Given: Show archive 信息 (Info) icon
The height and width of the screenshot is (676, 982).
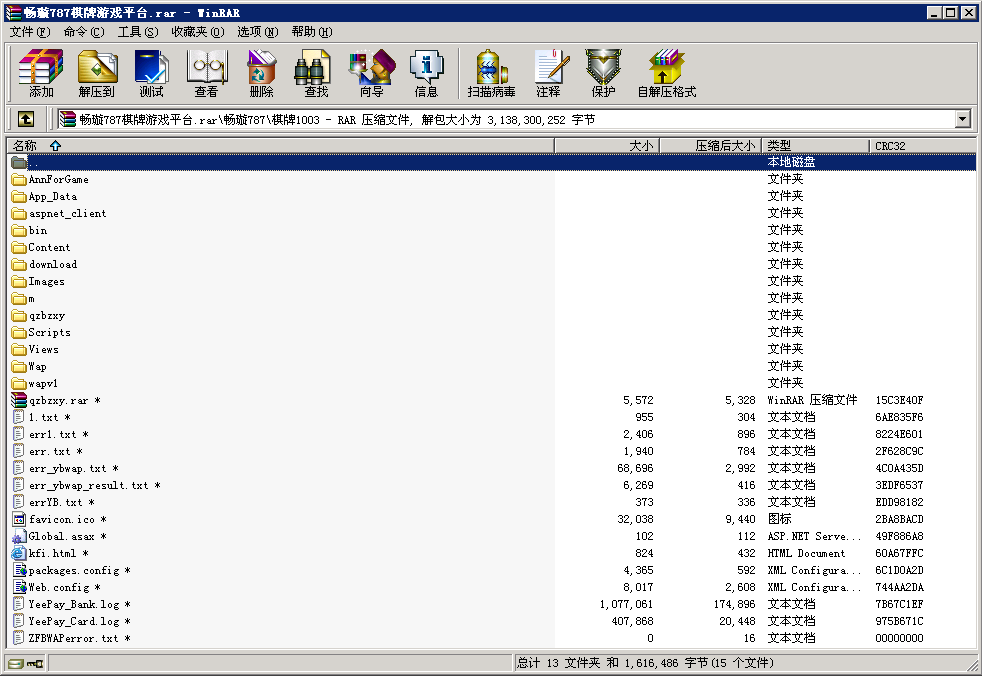Looking at the screenshot, I should [x=426, y=74].
